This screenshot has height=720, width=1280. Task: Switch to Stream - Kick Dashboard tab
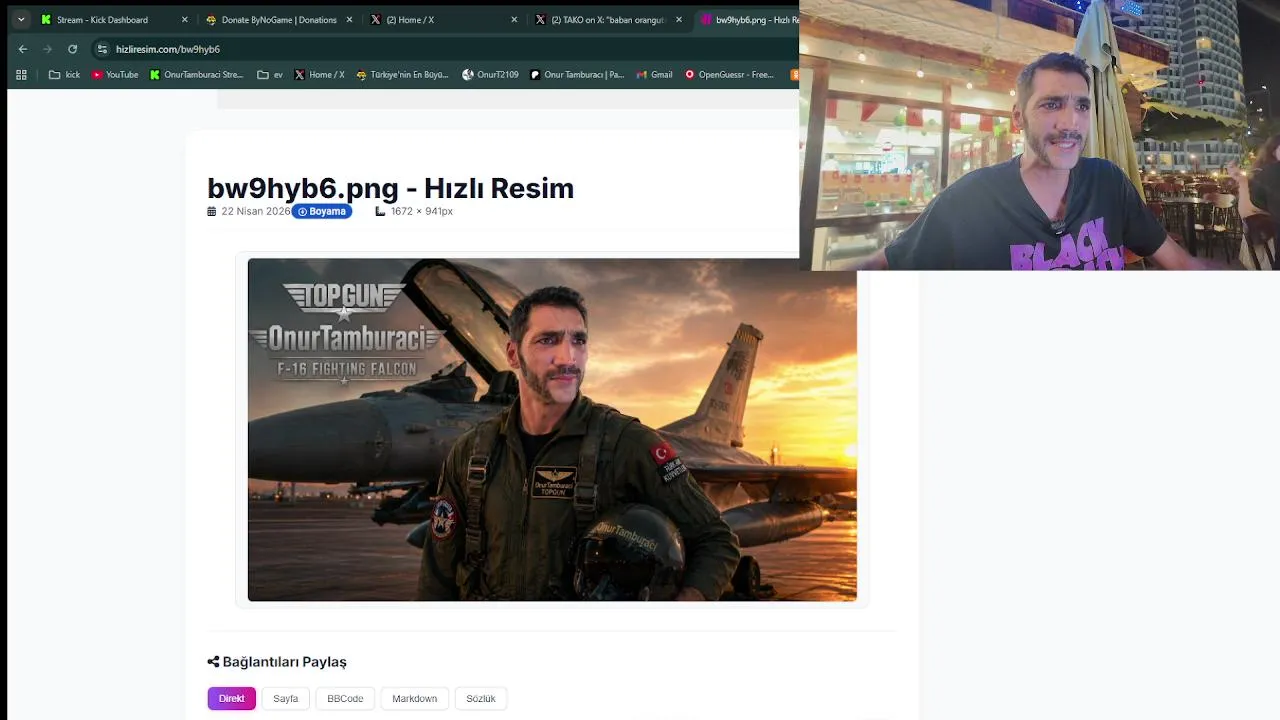[102, 19]
